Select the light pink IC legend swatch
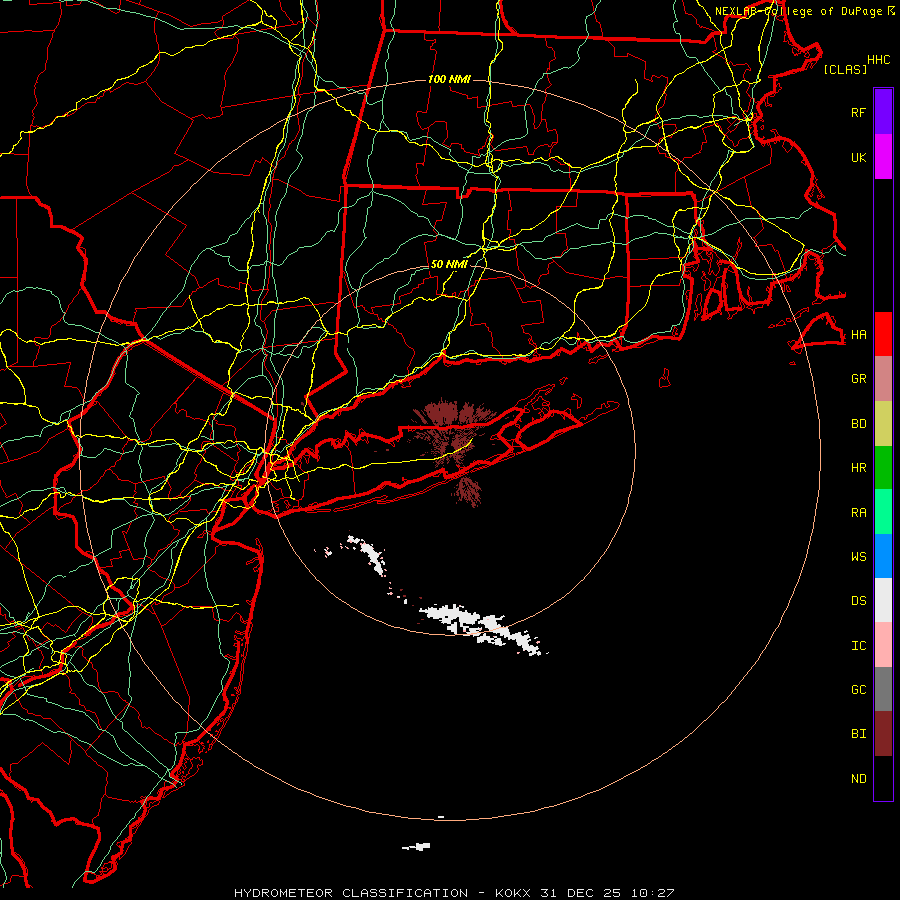This screenshot has height=900, width=900. [x=883, y=645]
